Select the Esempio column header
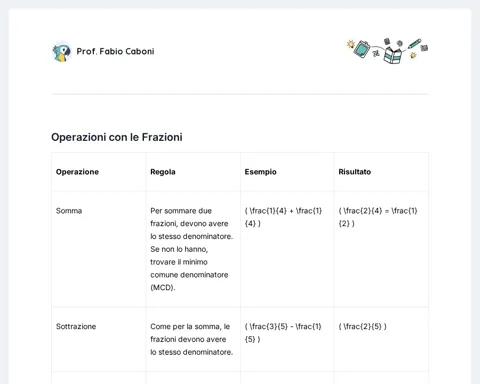Screen dimensions: 480x384 point(260,172)
